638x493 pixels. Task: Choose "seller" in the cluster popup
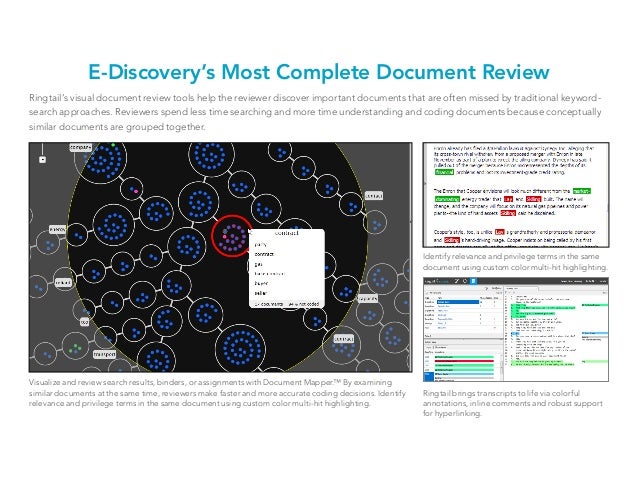(260, 293)
